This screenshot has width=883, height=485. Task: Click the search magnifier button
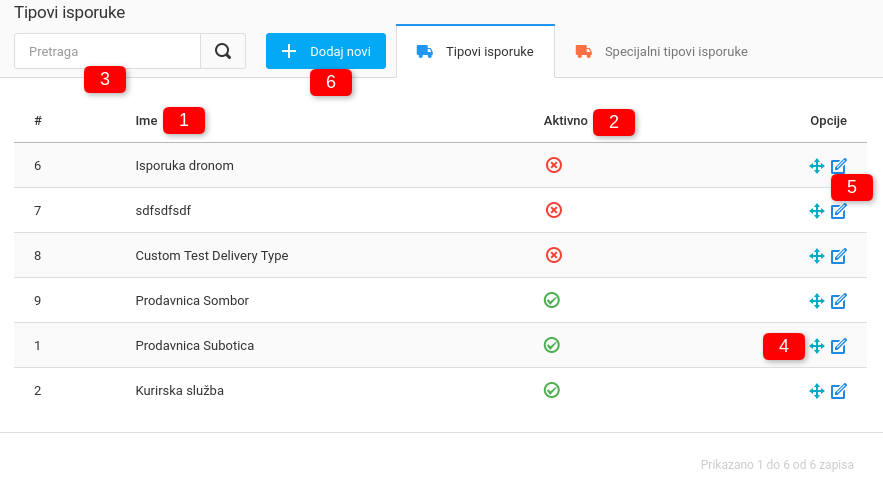click(x=223, y=51)
